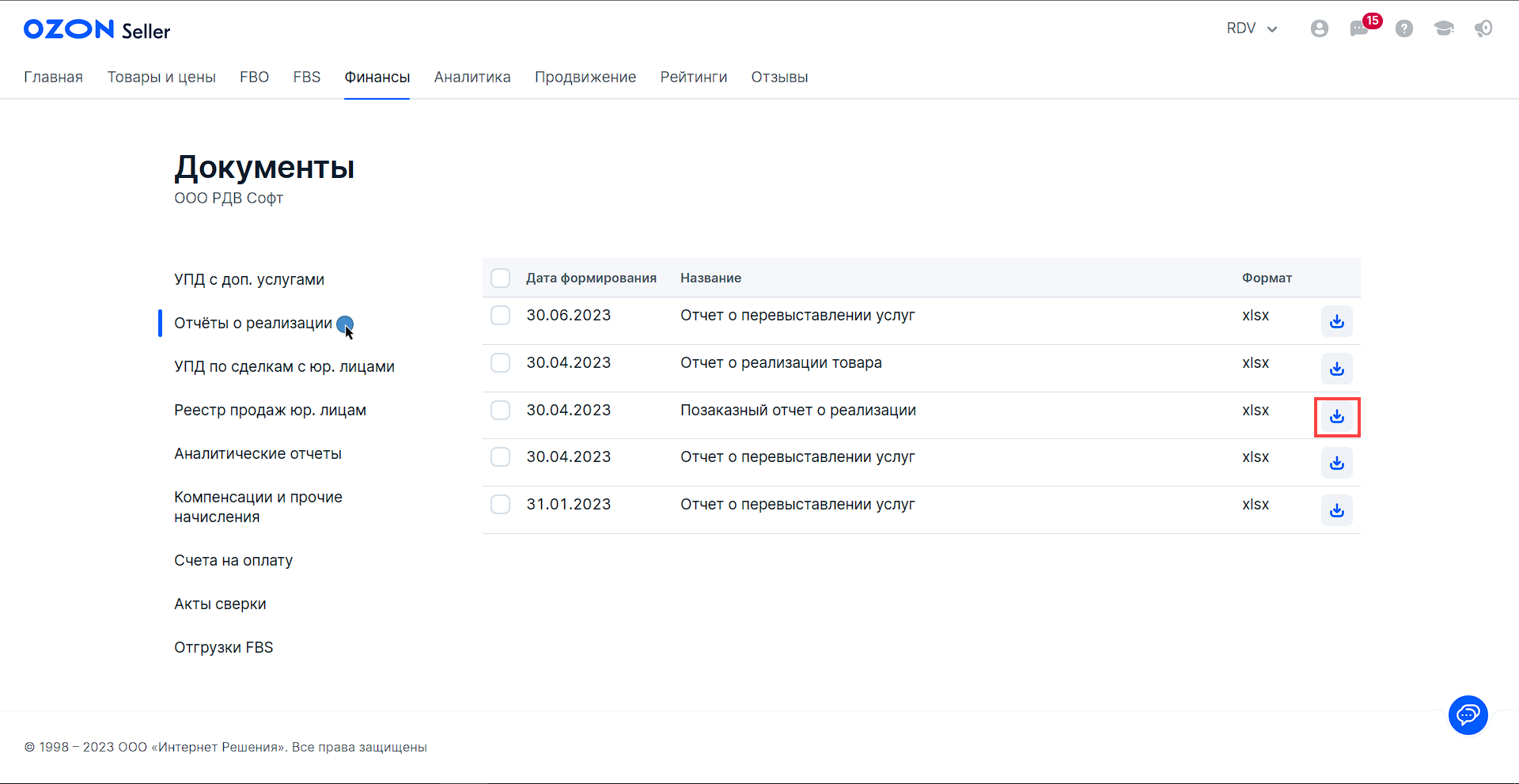This screenshot has width=1519, height=784.
Task: Select the Позаказный отчет о реализации checkbox
Action: click(500, 410)
